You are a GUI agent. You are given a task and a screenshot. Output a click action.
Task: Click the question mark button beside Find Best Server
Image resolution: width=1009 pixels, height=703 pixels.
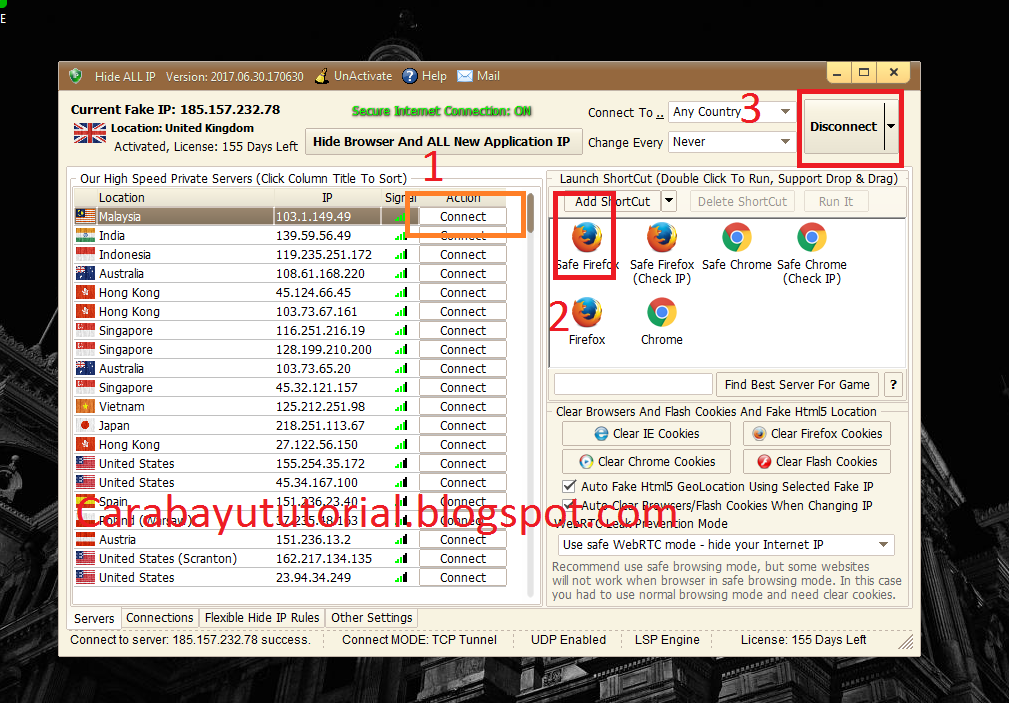(x=893, y=384)
